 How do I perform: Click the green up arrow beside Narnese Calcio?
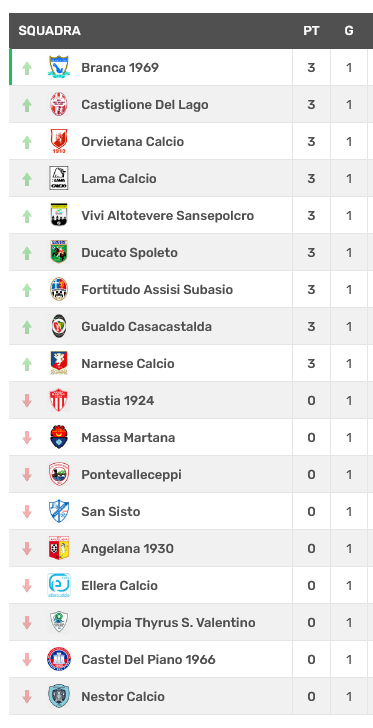(27, 364)
